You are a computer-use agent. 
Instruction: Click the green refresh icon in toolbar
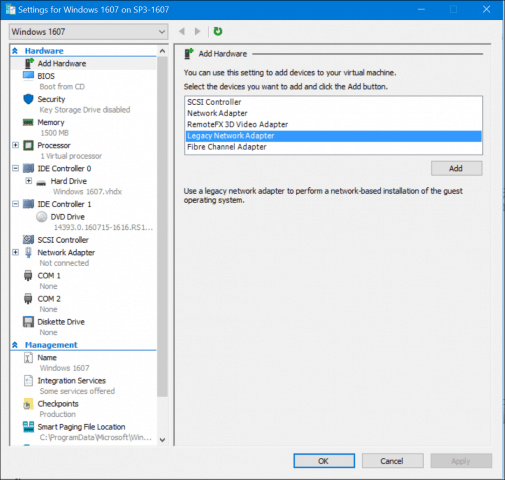[218, 31]
